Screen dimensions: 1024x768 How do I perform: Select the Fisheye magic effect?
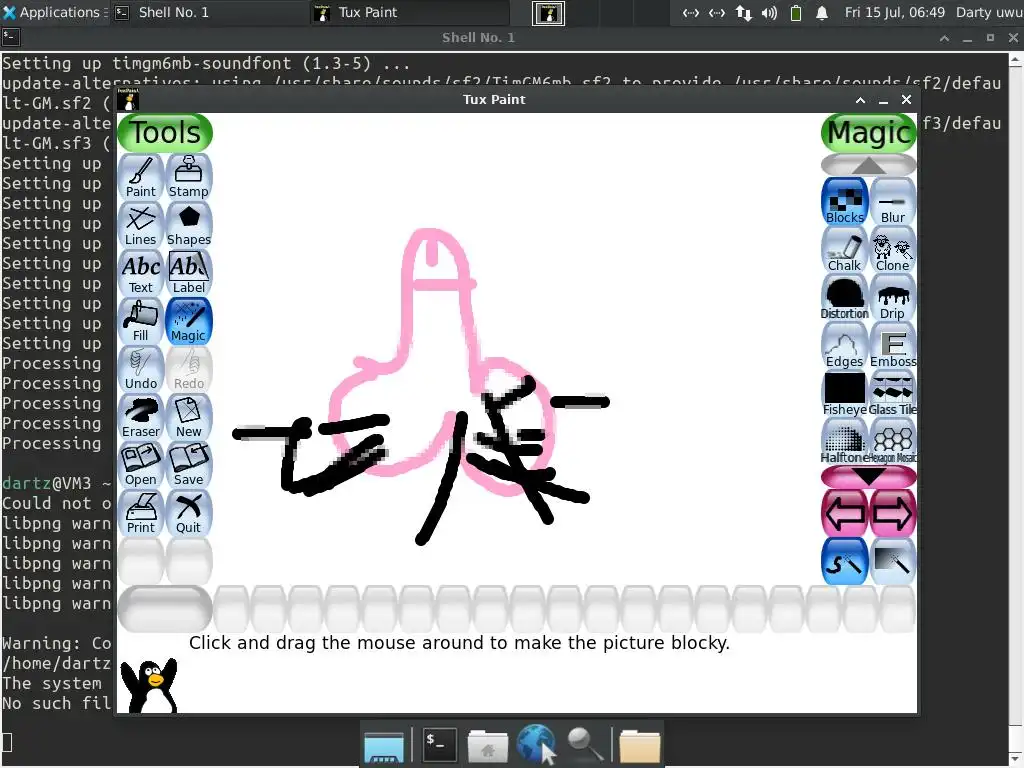tap(844, 394)
